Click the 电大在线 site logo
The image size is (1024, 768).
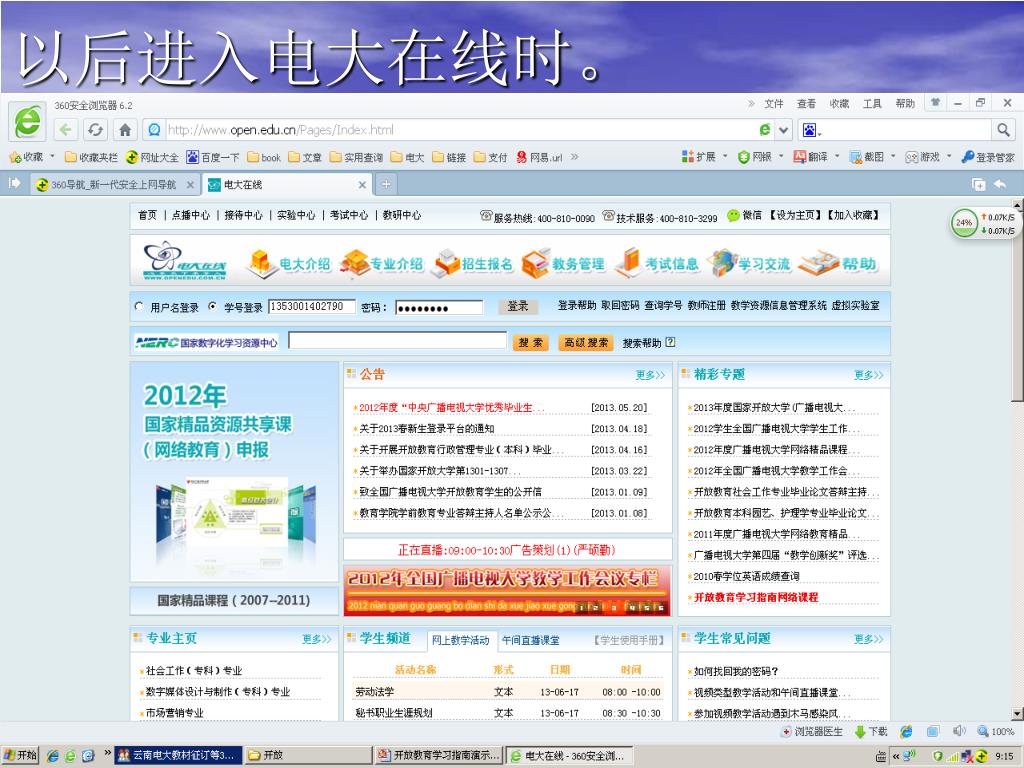pos(185,261)
